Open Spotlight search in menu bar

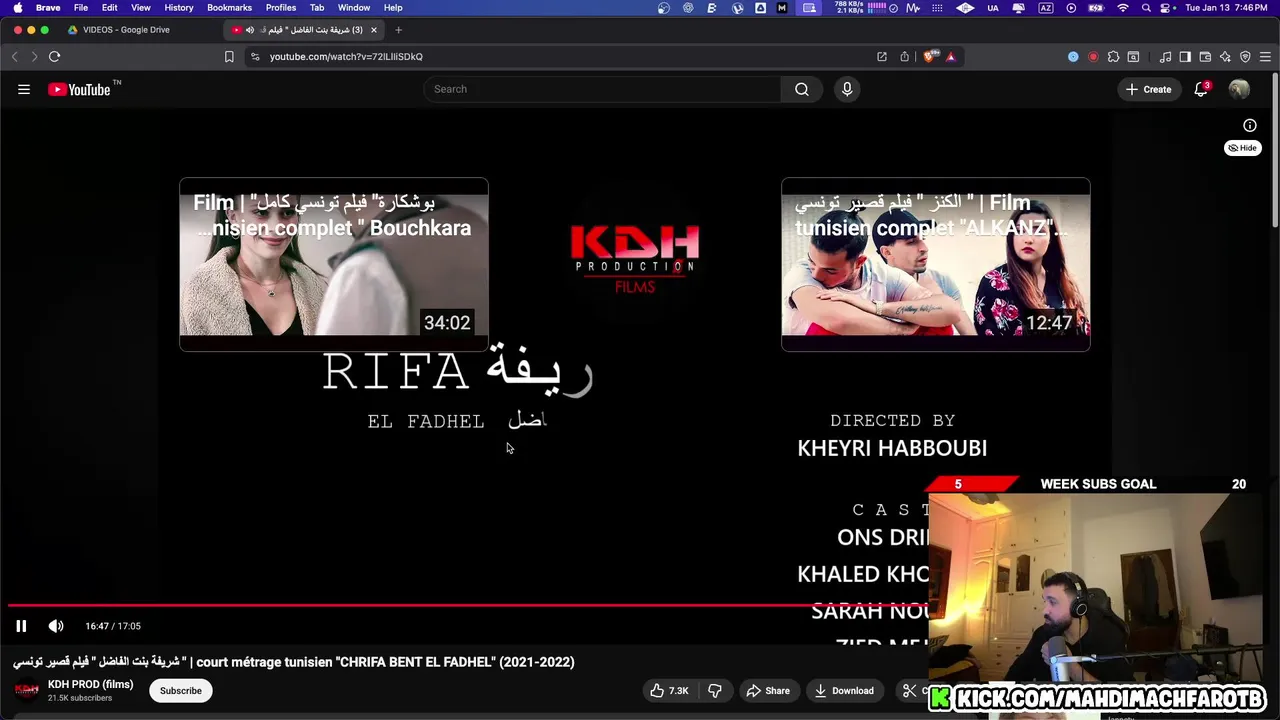pos(1146,8)
